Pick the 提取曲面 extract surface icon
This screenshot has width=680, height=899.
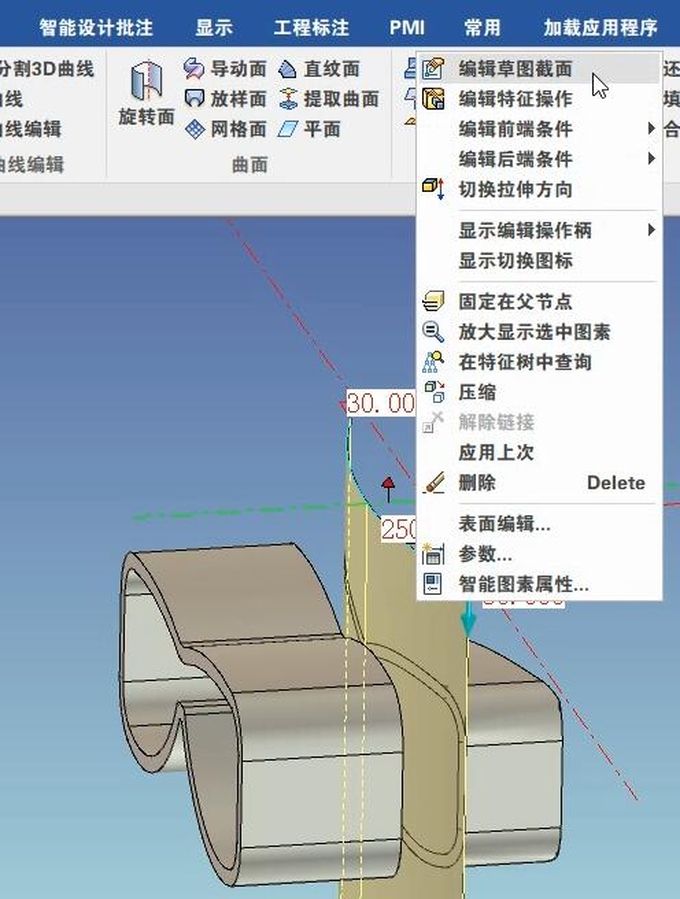pyautogui.click(x=288, y=99)
